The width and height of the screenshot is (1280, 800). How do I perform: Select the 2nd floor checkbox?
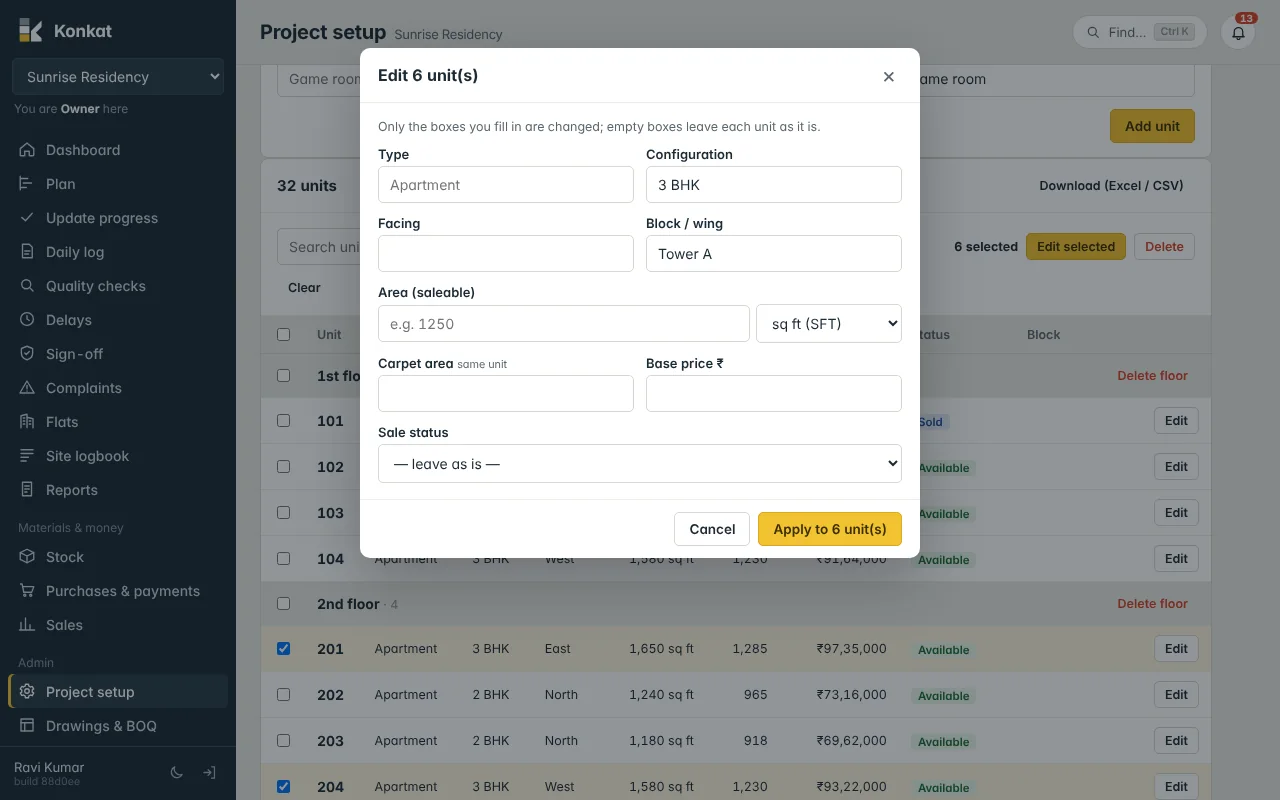pos(283,604)
